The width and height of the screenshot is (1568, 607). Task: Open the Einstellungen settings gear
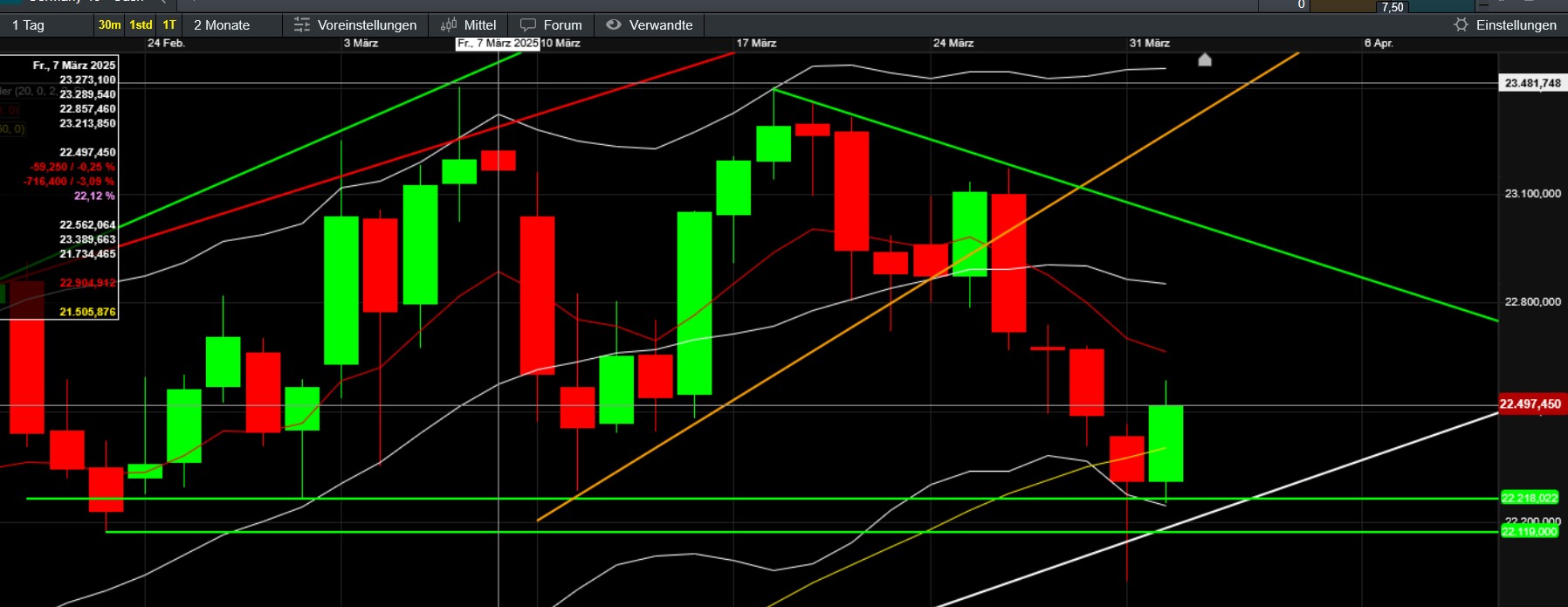pyautogui.click(x=1505, y=25)
